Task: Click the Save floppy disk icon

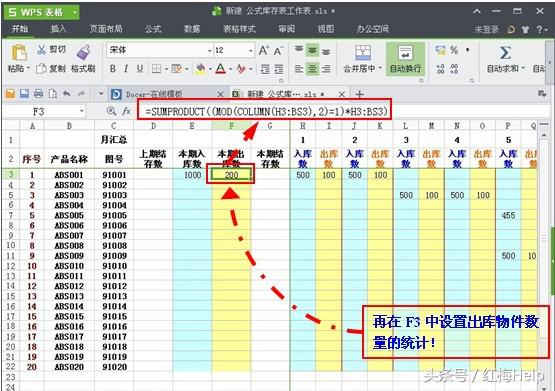Action: pos(24,94)
